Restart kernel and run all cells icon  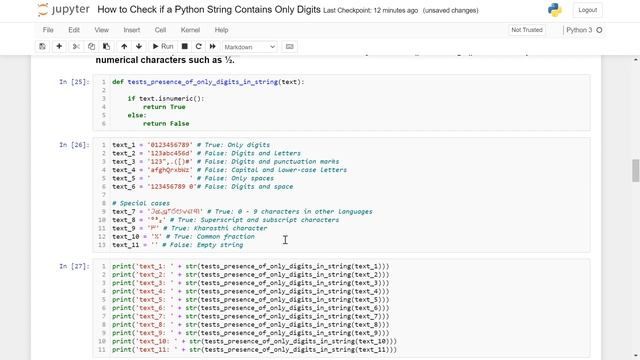[213, 47]
